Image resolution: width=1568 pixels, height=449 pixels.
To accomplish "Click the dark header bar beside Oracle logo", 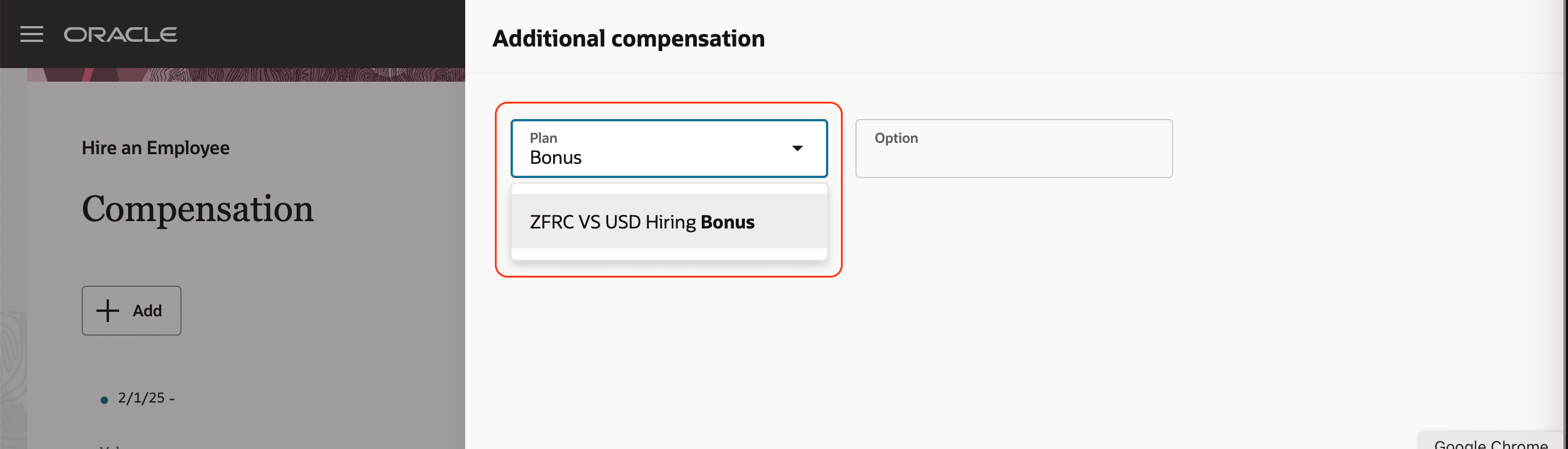I will 322,34.
